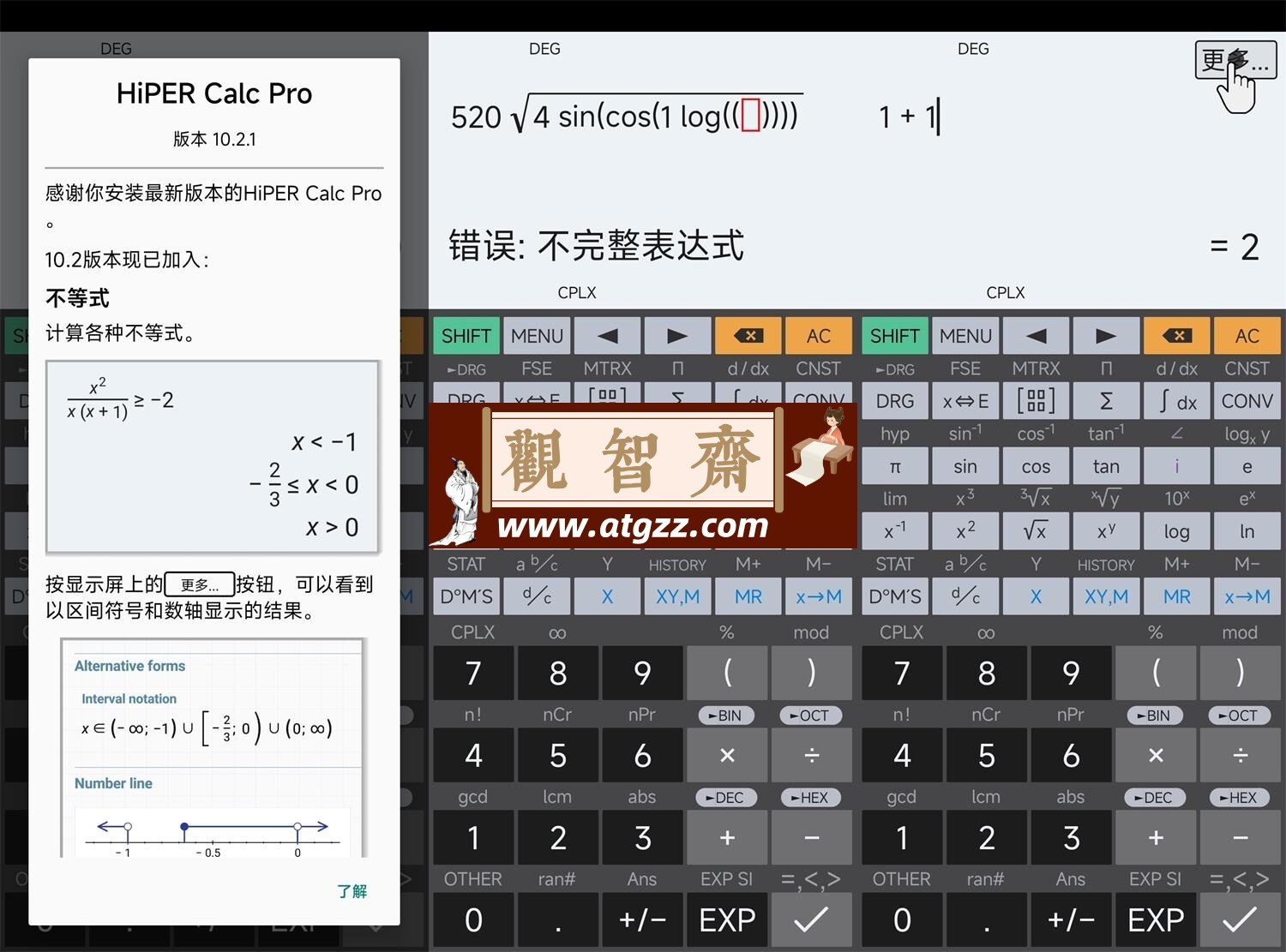
Task: Insert π on the right calculator
Action: (x=894, y=466)
